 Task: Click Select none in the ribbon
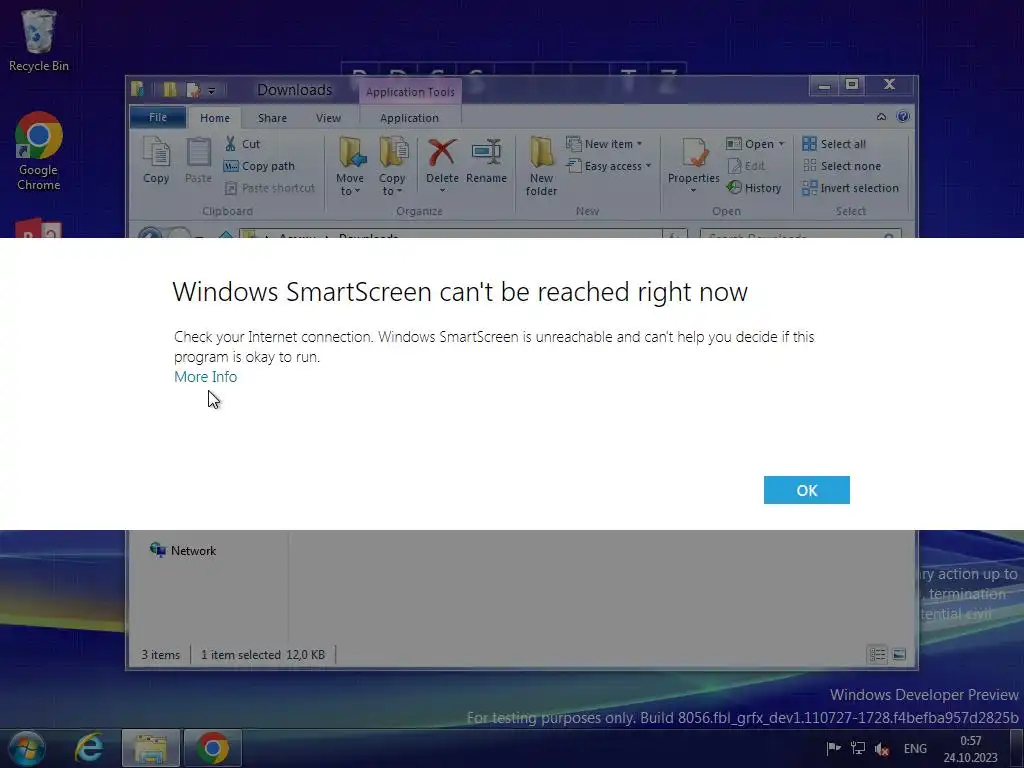842,166
